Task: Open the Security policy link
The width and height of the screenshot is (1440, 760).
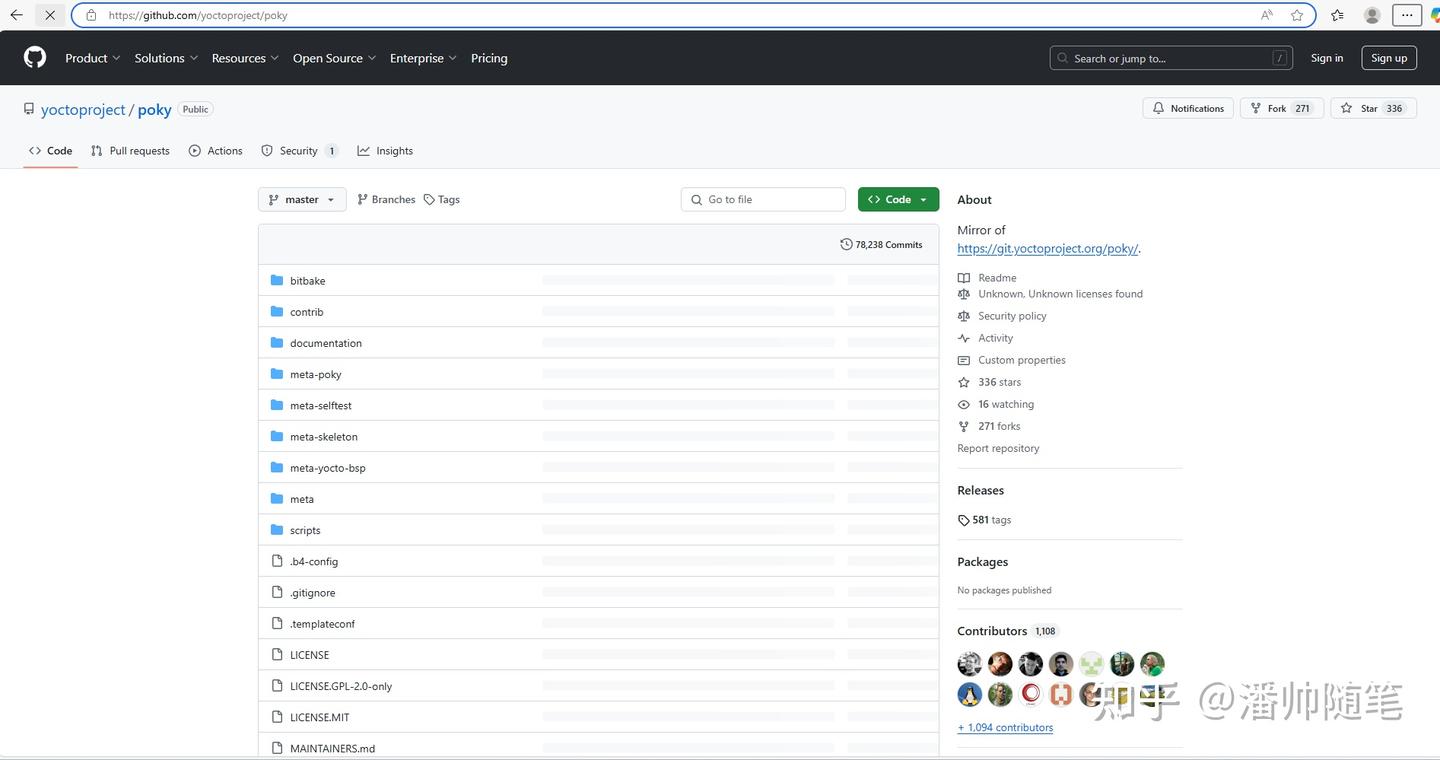Action: point(1012,316)
